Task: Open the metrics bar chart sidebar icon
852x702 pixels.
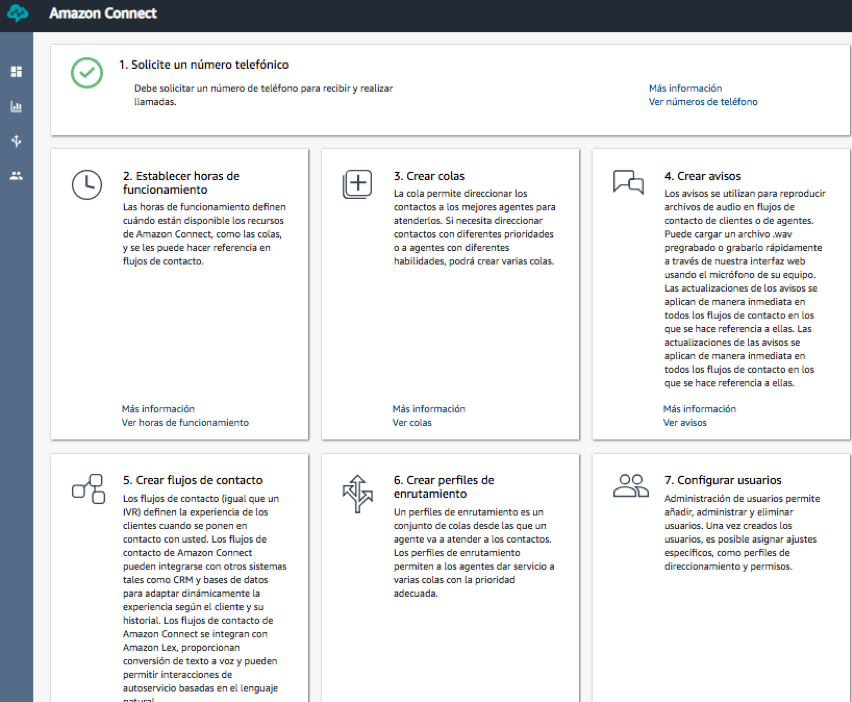Action: 16,106
